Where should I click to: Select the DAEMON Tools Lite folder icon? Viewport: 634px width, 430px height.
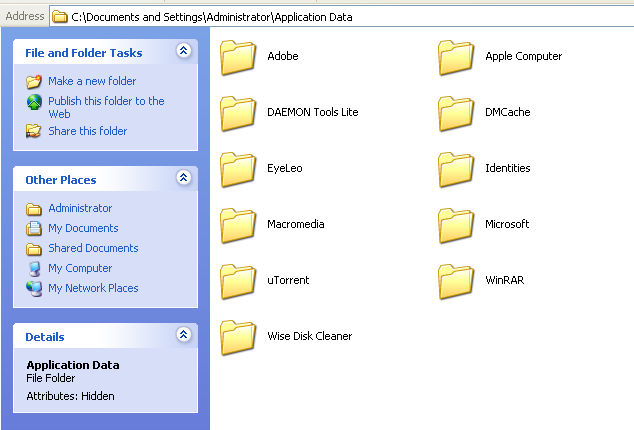pyautogui.click(x=238, y=114)
